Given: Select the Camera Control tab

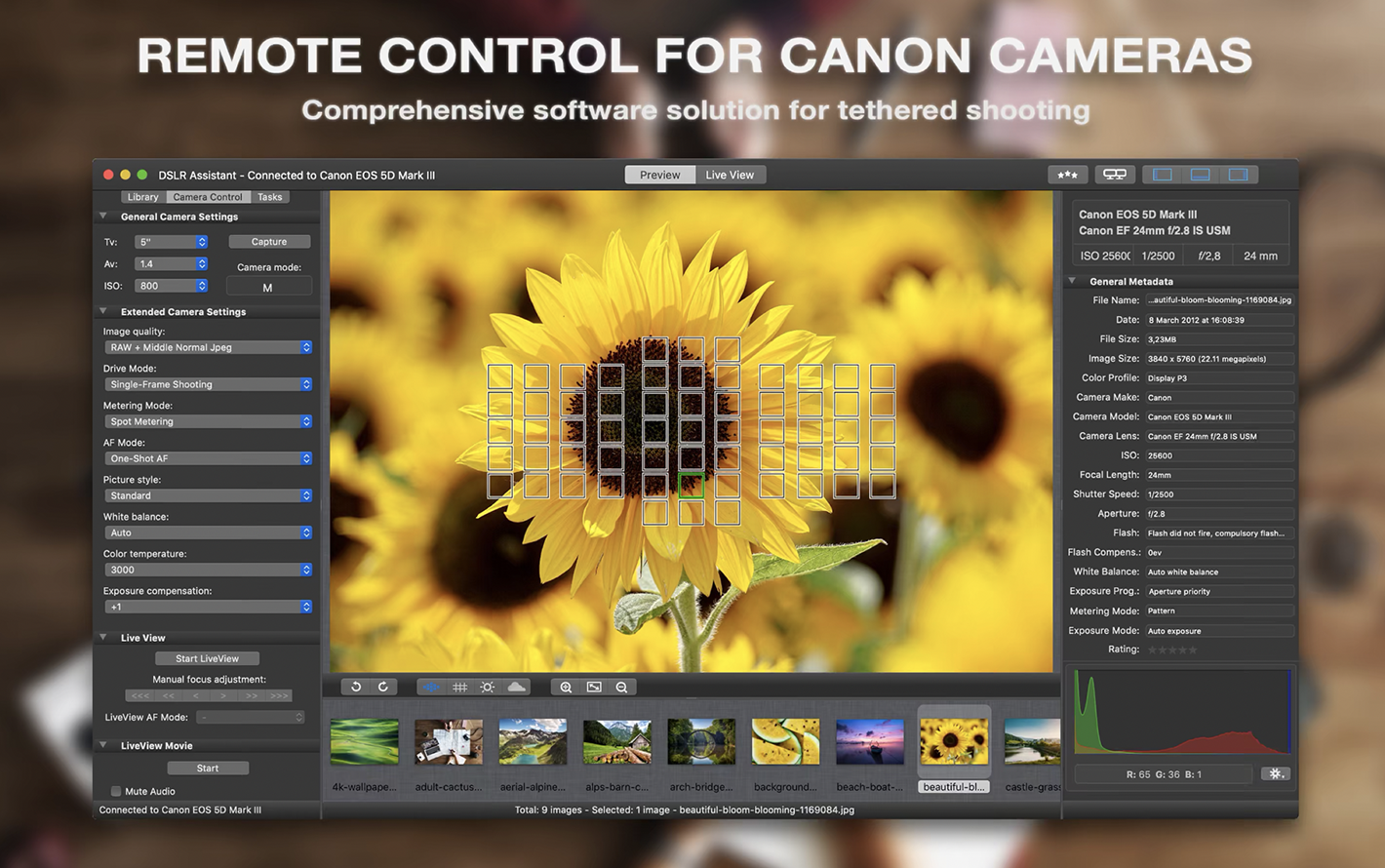Looking at the screenshot, I should (208, 197).
